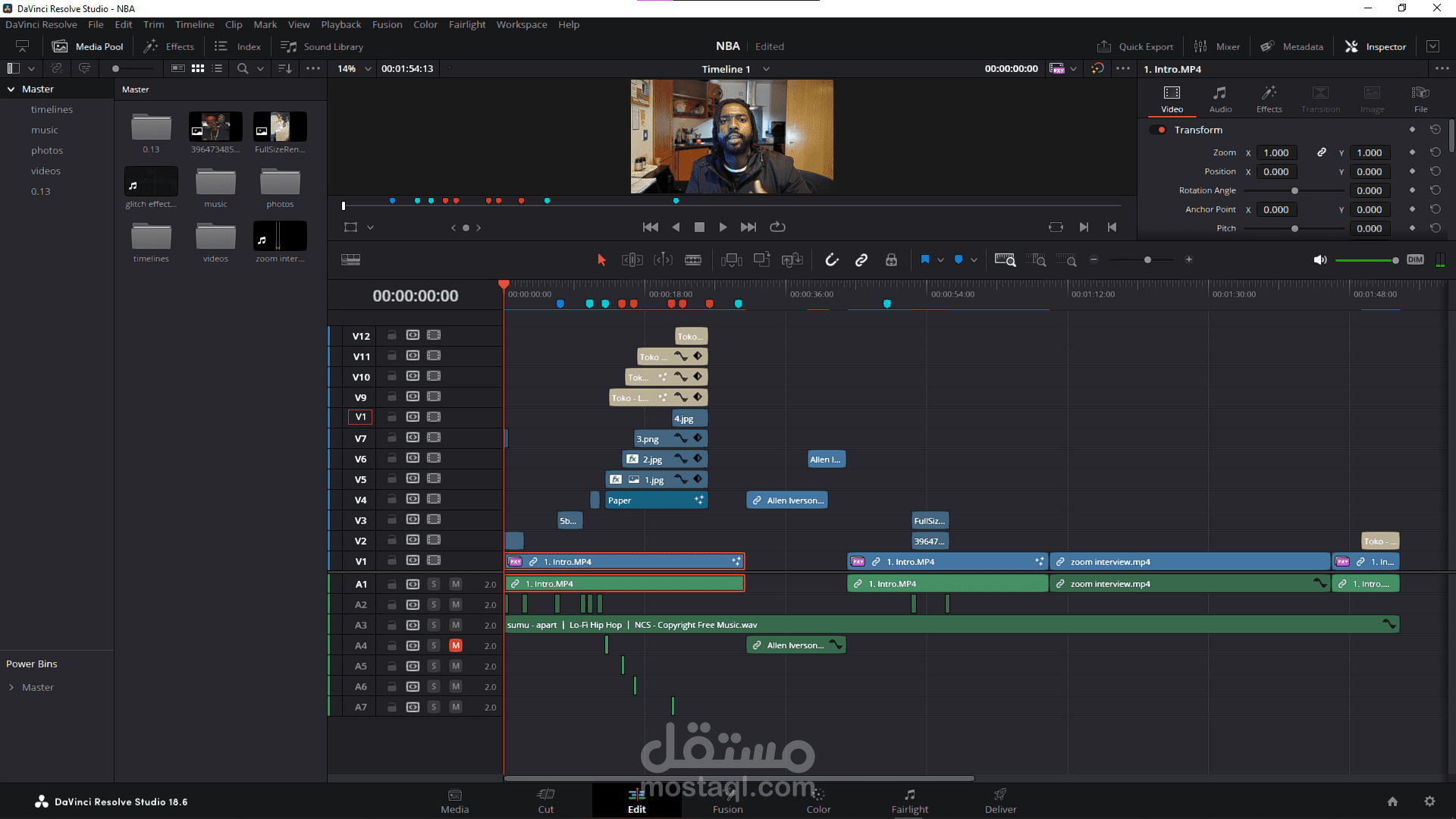This screenshot has width=1456, height=819.
Task: Mute audio track A4
Action: [x=456, y=645]
